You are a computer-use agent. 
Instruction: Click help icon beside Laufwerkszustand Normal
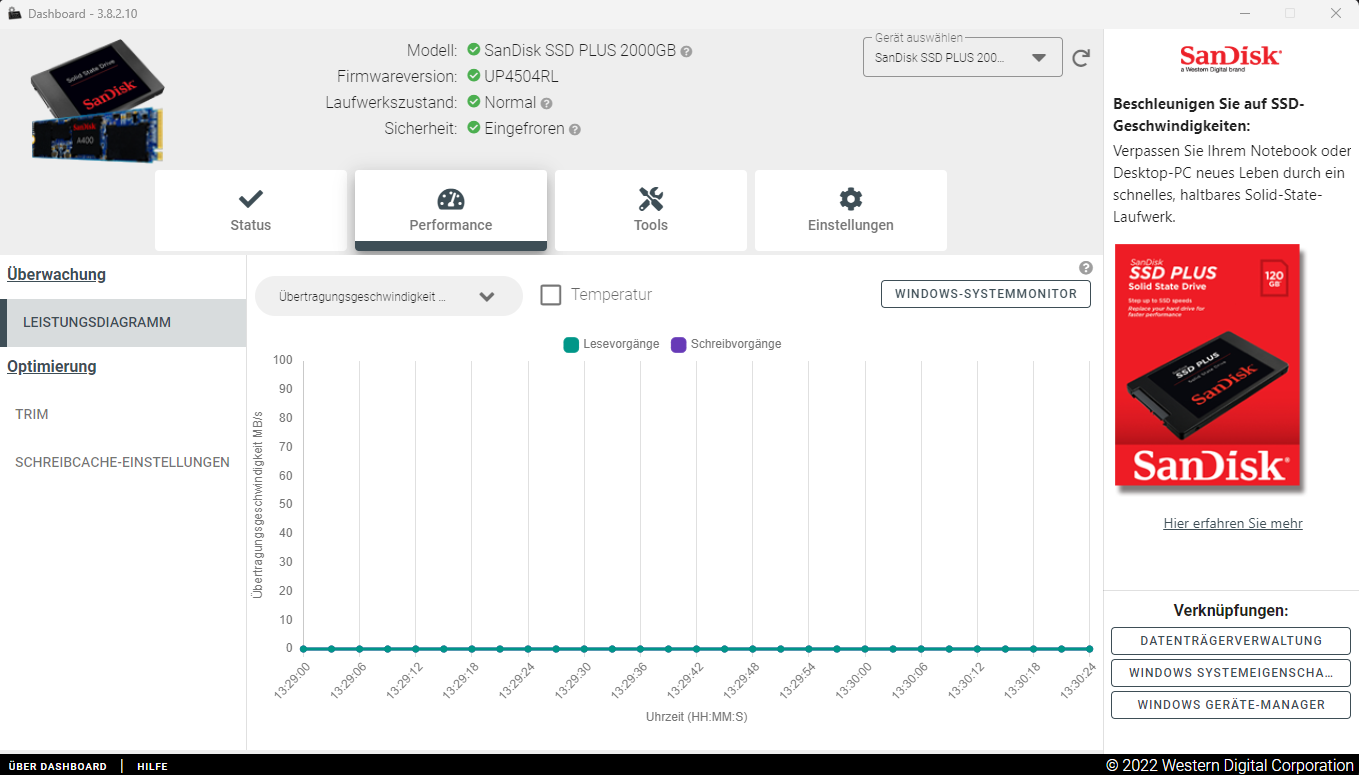(547, 103)
